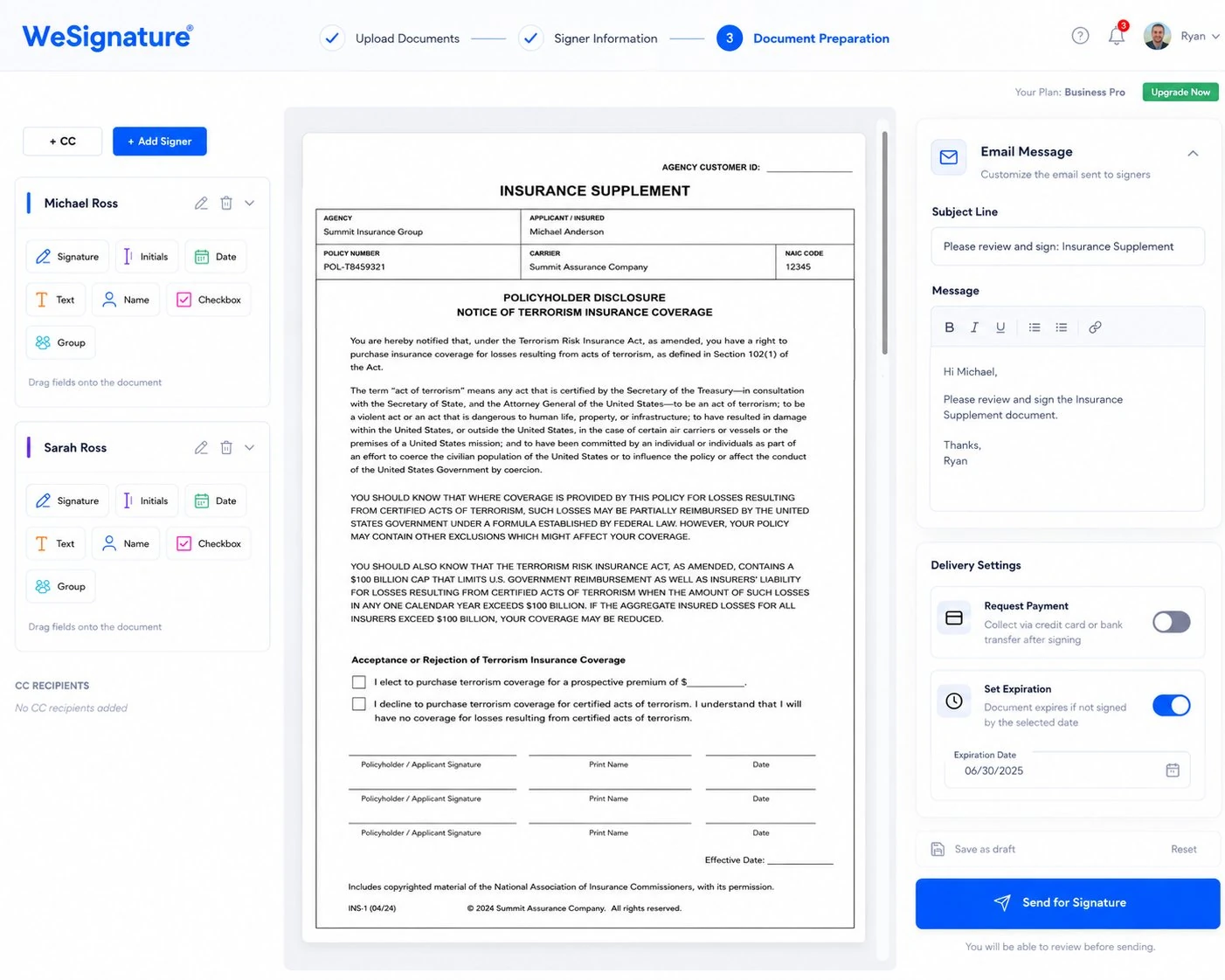The height and width of the screenshot is (980, 1225).
Task: Click the WeSignature logo
Action: coord(107,37)
